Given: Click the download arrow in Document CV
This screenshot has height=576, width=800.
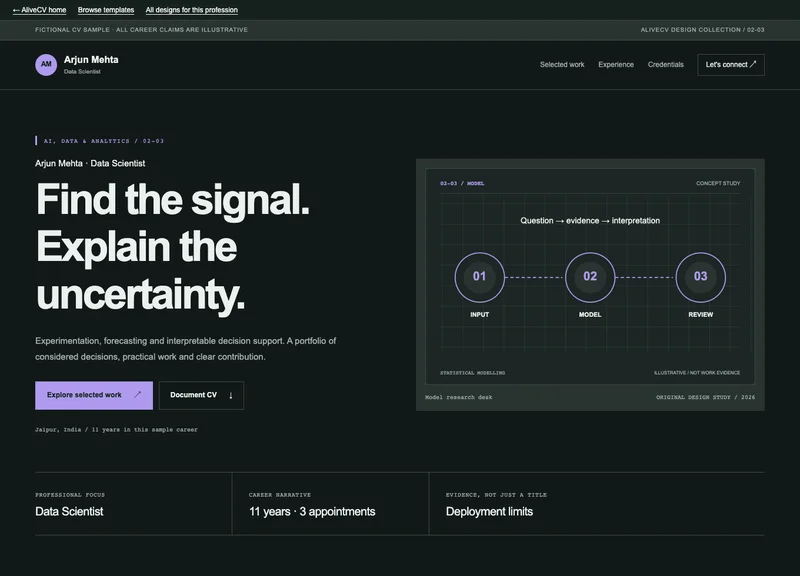Looking at the screenshot, I should click(231, 395).
